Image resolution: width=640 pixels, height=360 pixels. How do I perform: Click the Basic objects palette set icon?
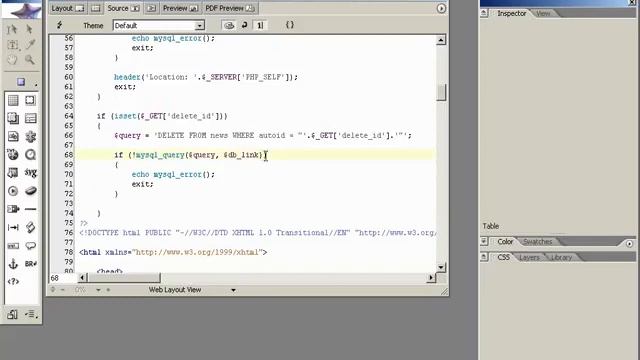tap(21, 82)
